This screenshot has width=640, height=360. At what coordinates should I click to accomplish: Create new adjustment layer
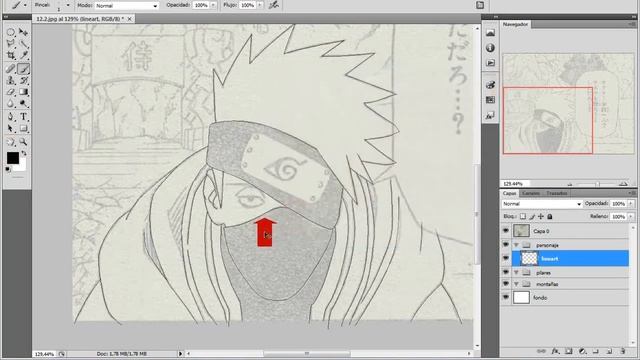tap(582, 351)
